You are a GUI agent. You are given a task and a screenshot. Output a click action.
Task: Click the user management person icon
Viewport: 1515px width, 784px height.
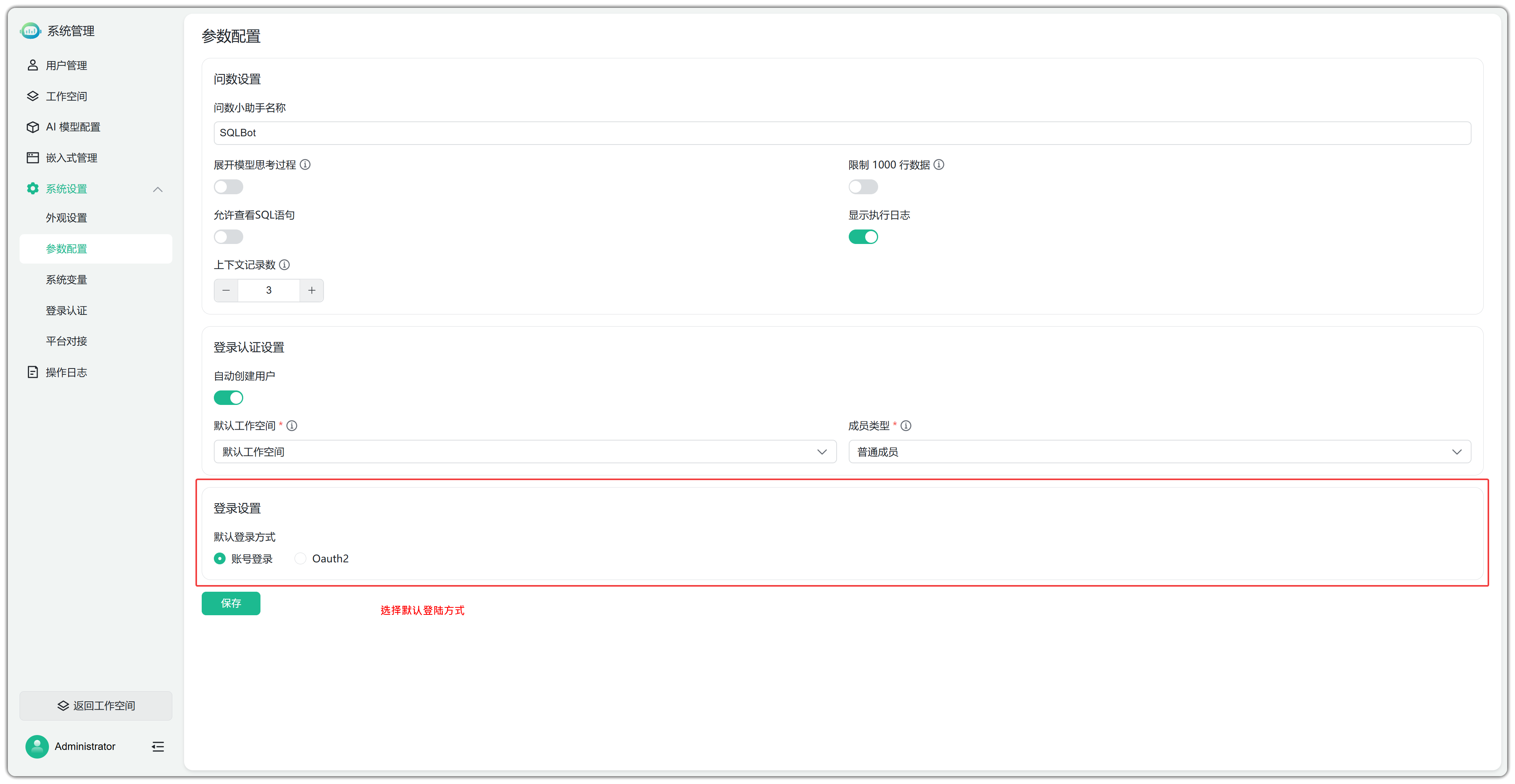point(33,65)
